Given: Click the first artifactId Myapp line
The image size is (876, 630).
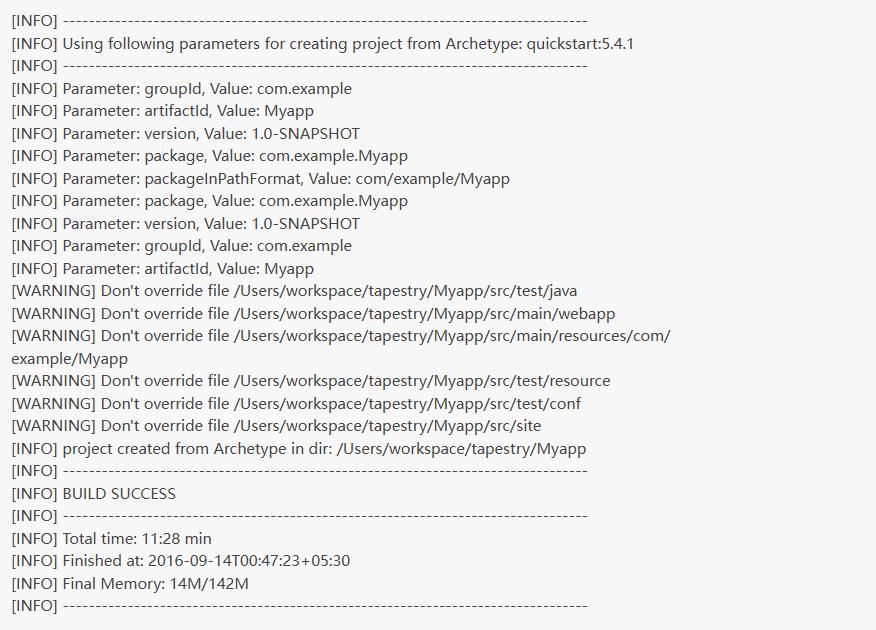Looking at the screenshot, I should coord(163,111).
